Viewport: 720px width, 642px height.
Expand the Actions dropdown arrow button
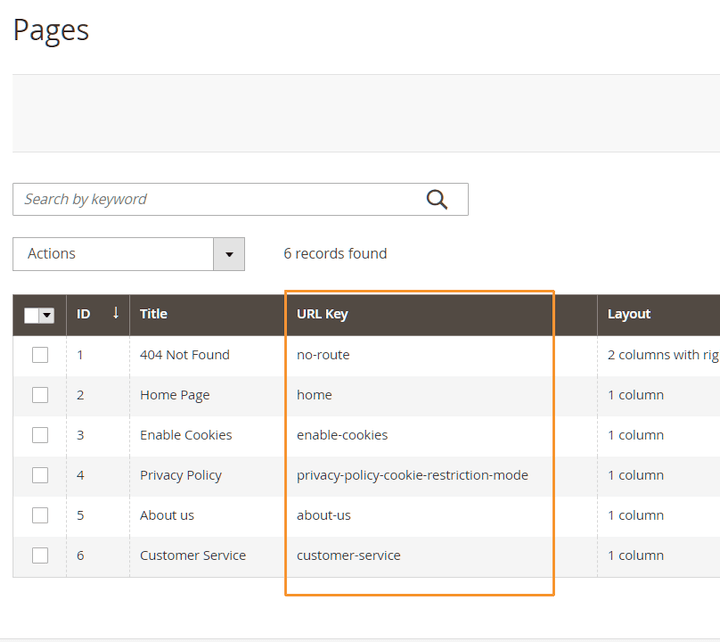[229, 254]
